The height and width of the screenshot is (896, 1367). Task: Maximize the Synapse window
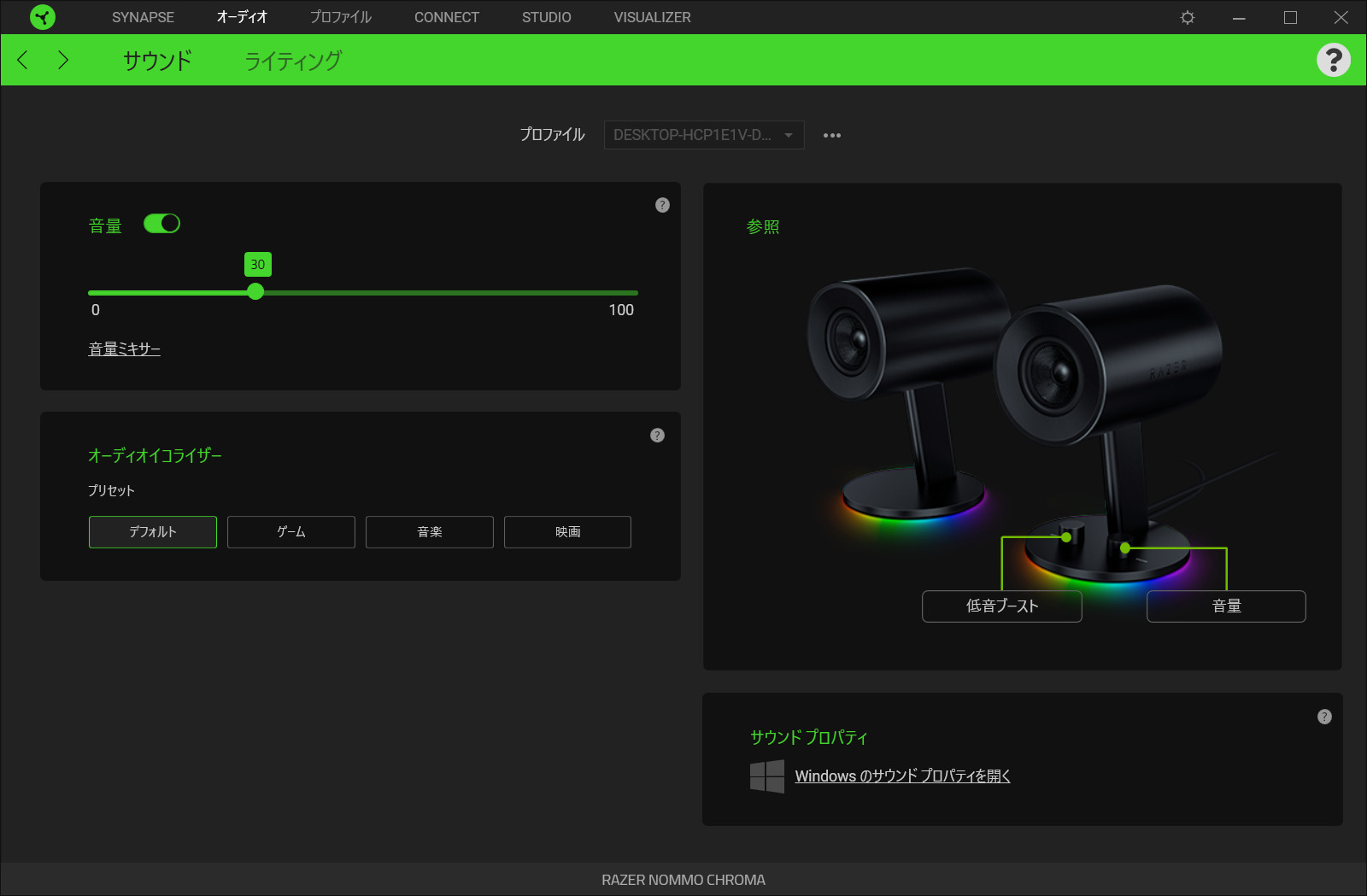click(x=1290, y=17)
